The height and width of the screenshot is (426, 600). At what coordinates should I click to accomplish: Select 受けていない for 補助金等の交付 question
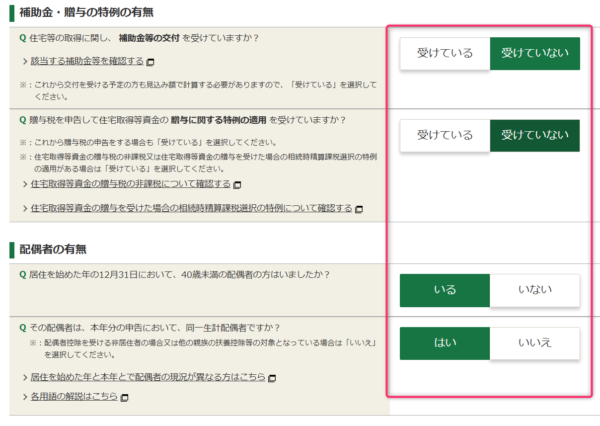535,54
